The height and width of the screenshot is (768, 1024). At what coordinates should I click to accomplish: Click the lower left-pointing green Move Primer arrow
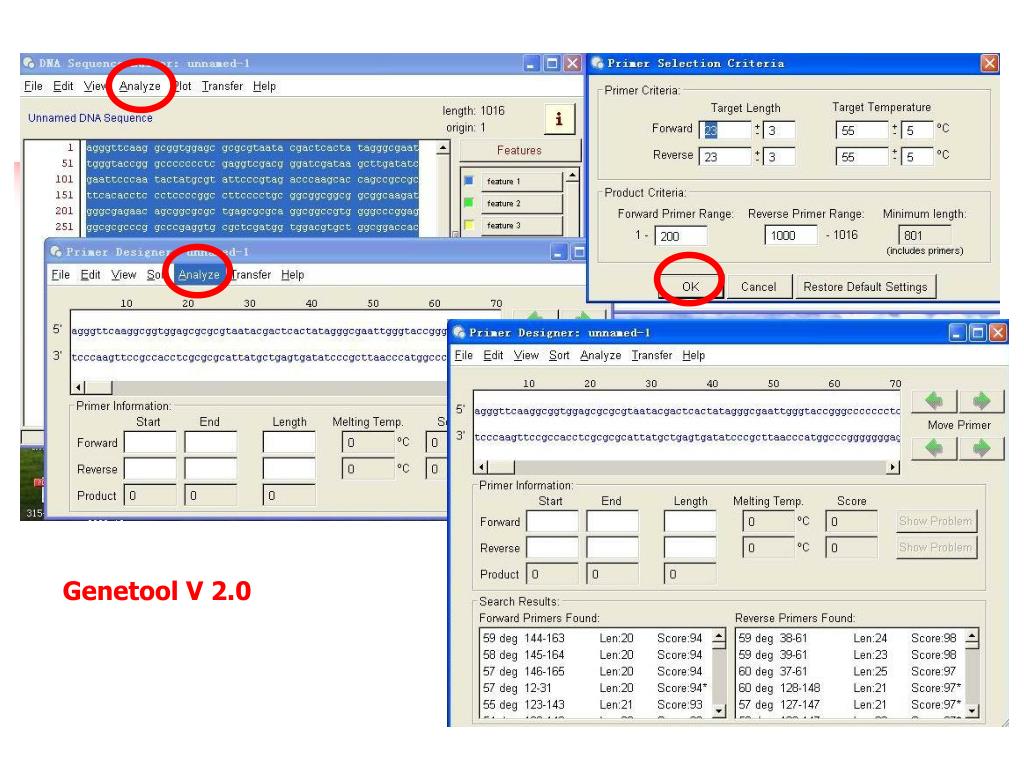(x=935, y=448)
